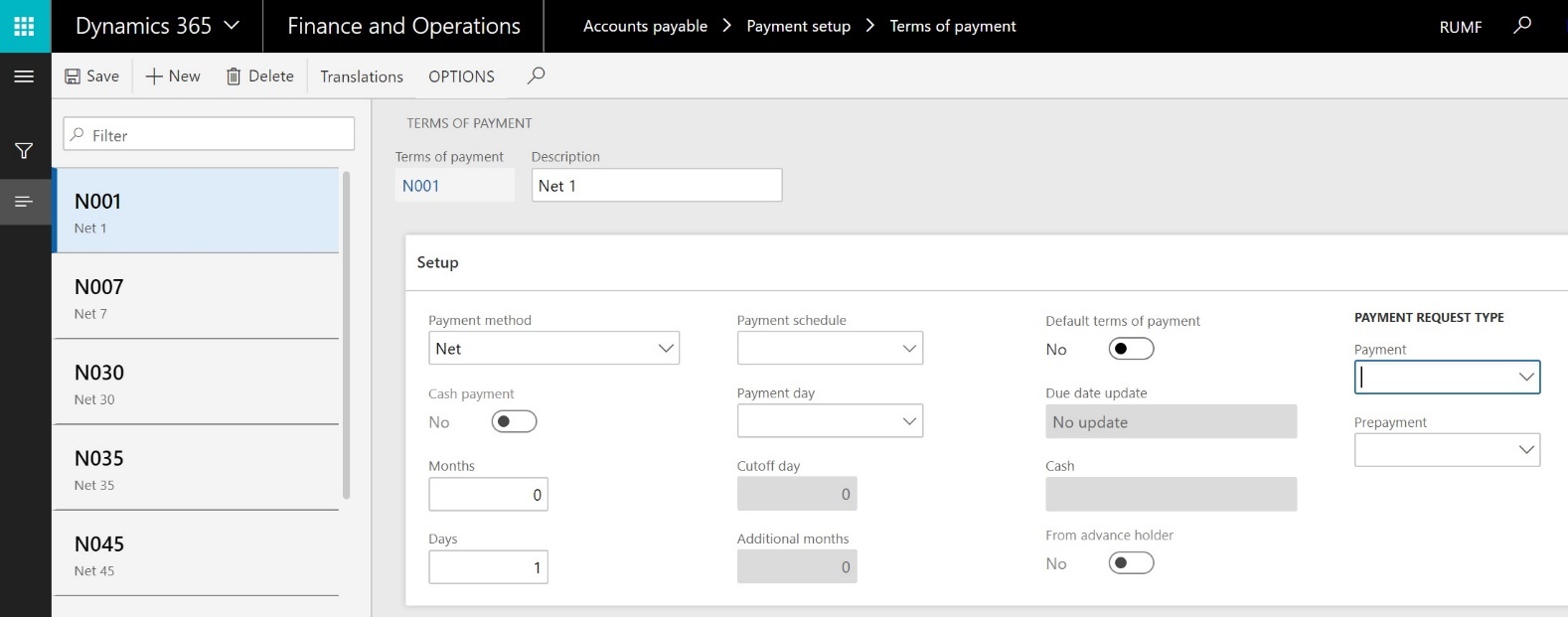This screenshot has height=617, width=1568.
Task: Open the OPTIONS menu tab
Action: click(x=461, y=77)
